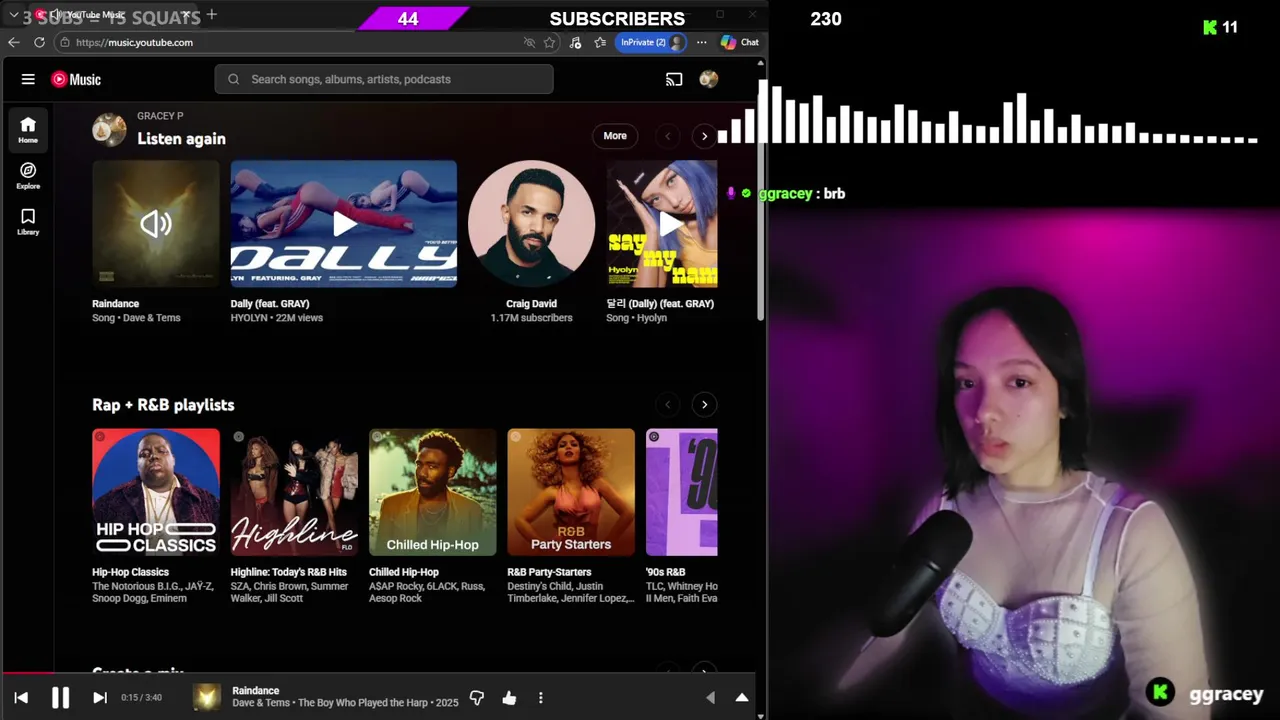Open Favorites list icon
This screenshot has width=1280, height=720.
[600, 42]
